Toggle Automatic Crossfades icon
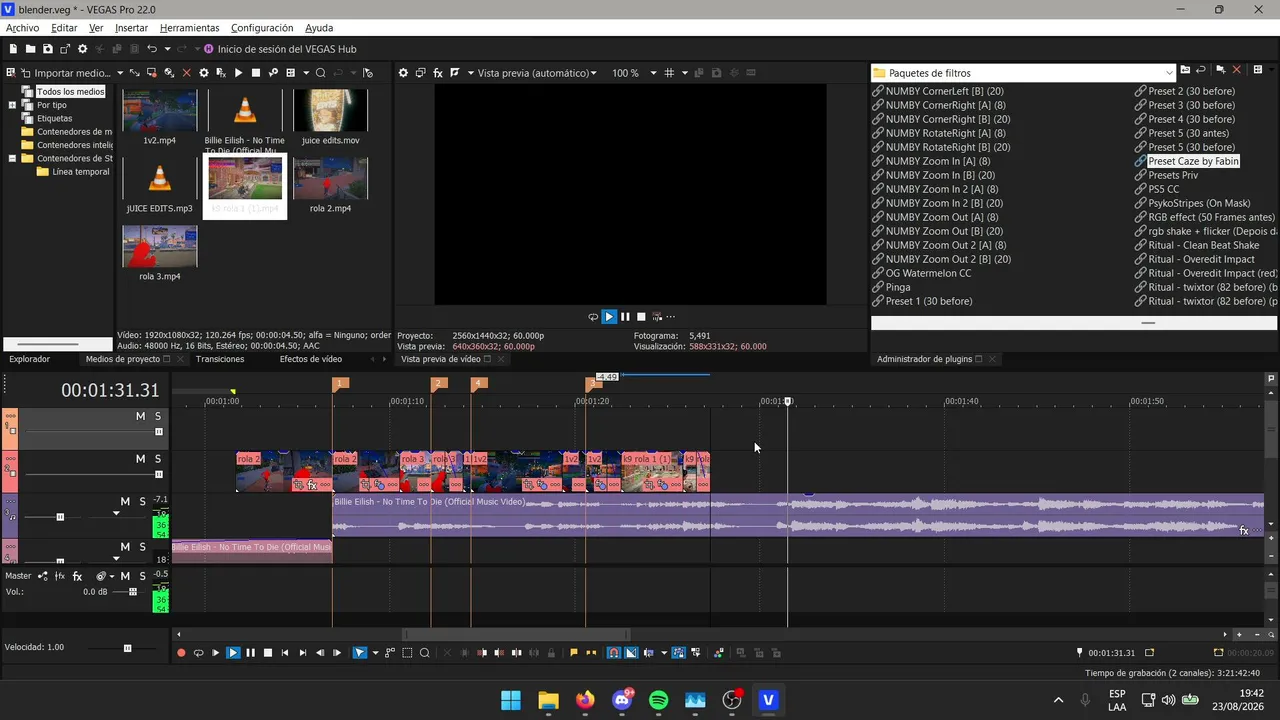Image resolution: width=1280 pixels, height=720 pixels. [x=631, y=653]
